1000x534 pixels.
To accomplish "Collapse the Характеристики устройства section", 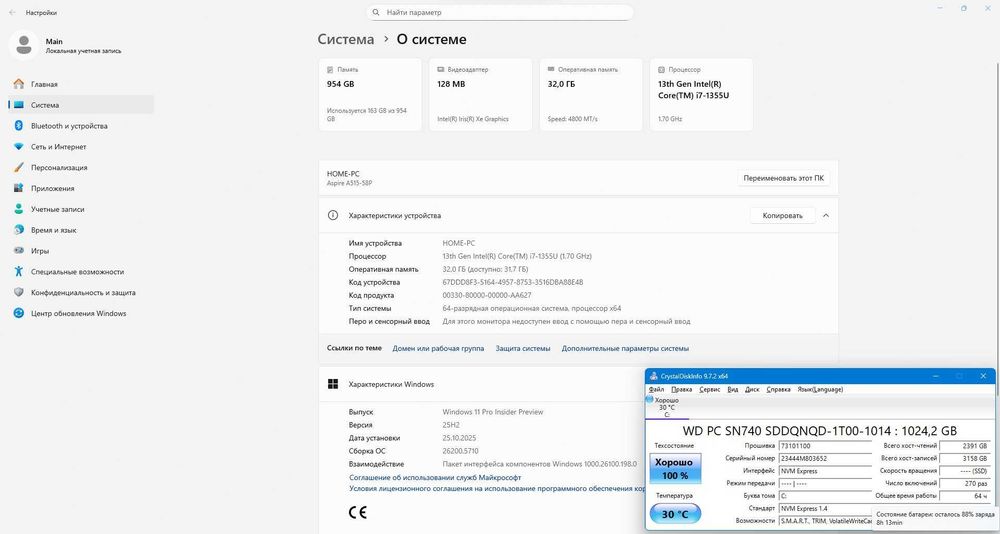I will coord(825,215).
